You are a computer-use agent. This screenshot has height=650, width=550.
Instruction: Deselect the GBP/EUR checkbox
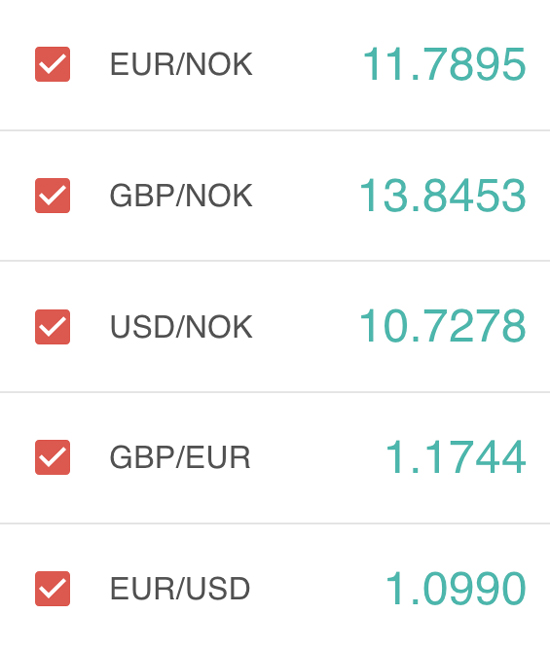point(52,457)
